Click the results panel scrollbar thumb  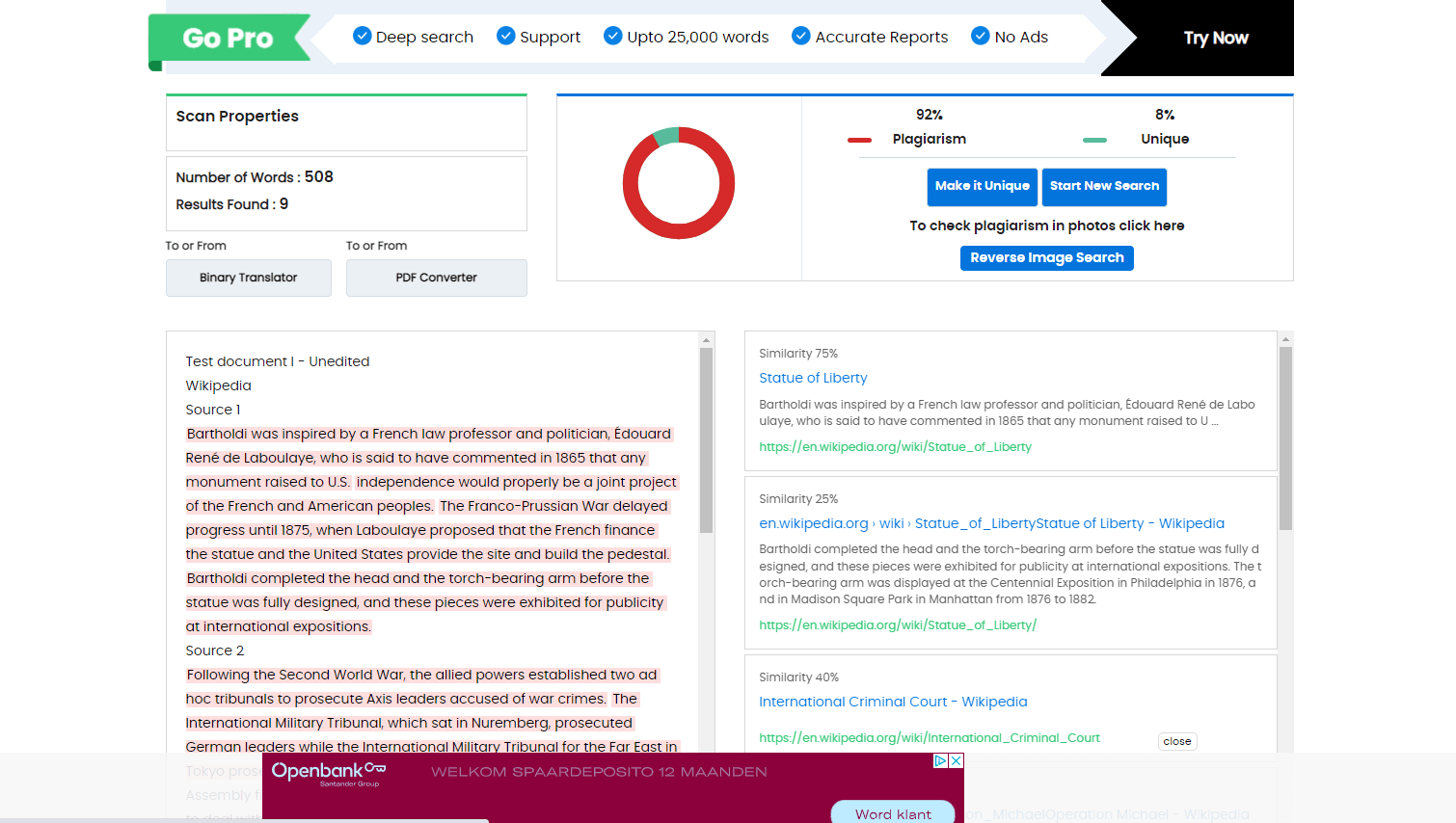click(x=1285, y=438)
